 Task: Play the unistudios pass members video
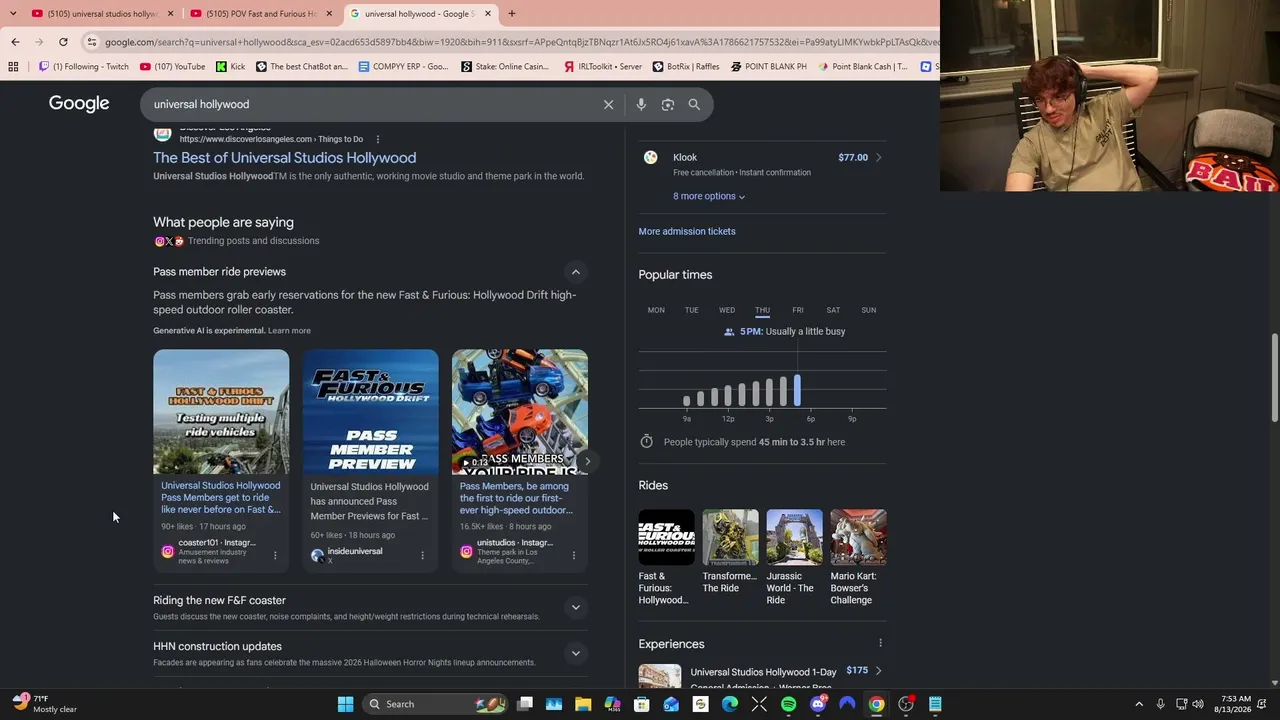520,412
